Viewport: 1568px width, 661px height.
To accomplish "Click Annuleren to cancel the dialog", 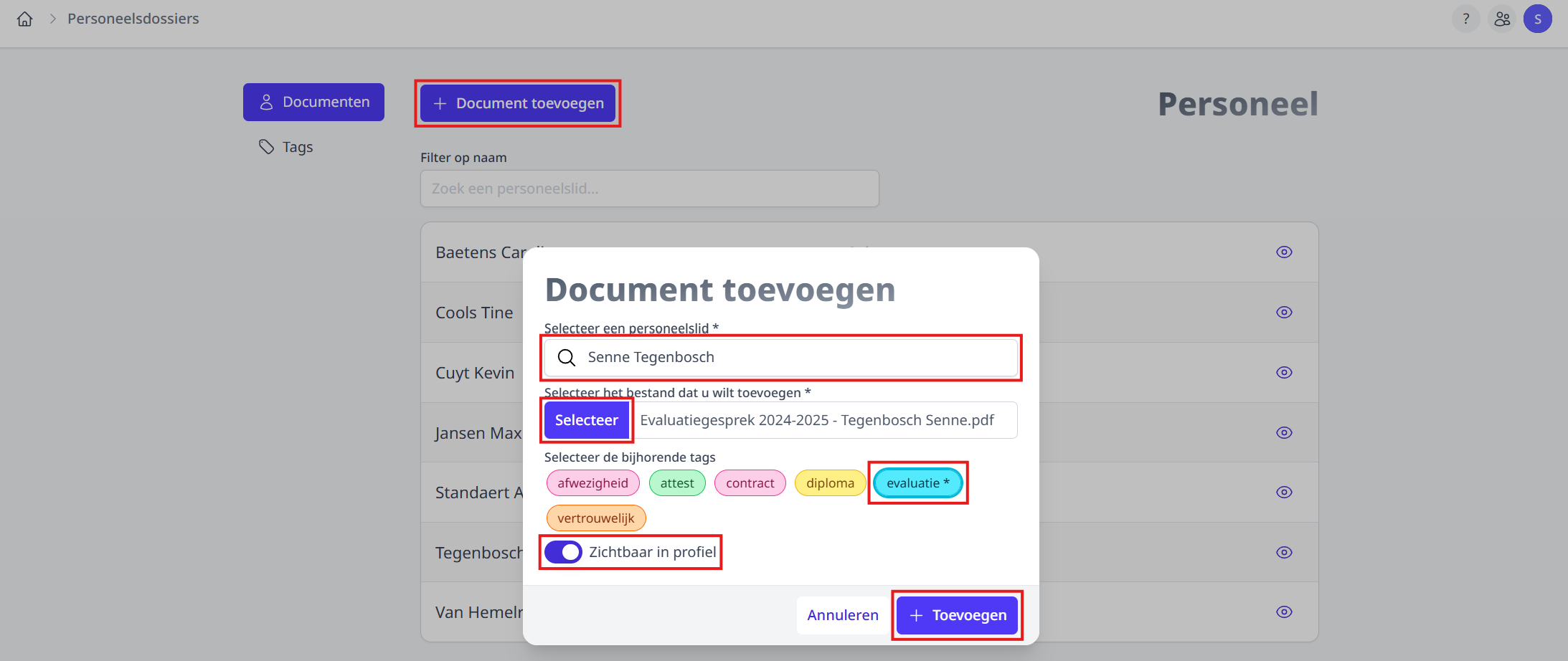I will (x=842, y=614).
